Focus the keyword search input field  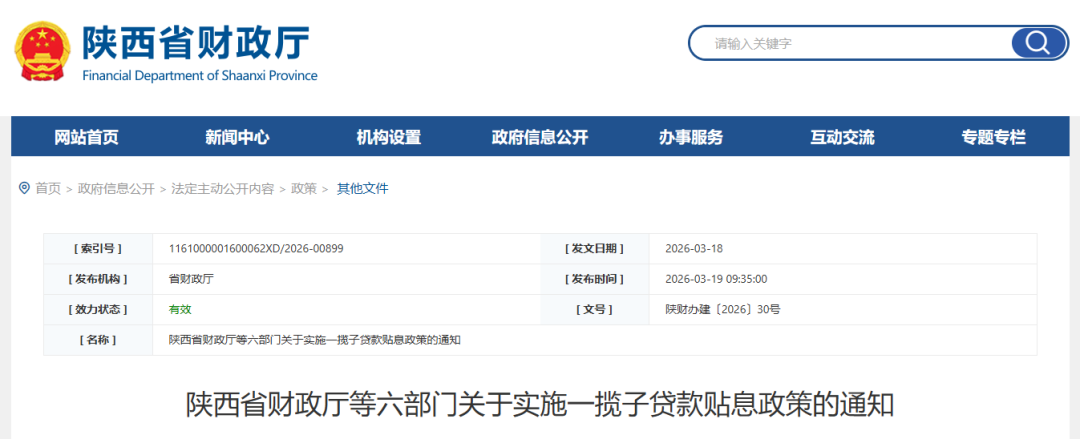tap(851, 43)
